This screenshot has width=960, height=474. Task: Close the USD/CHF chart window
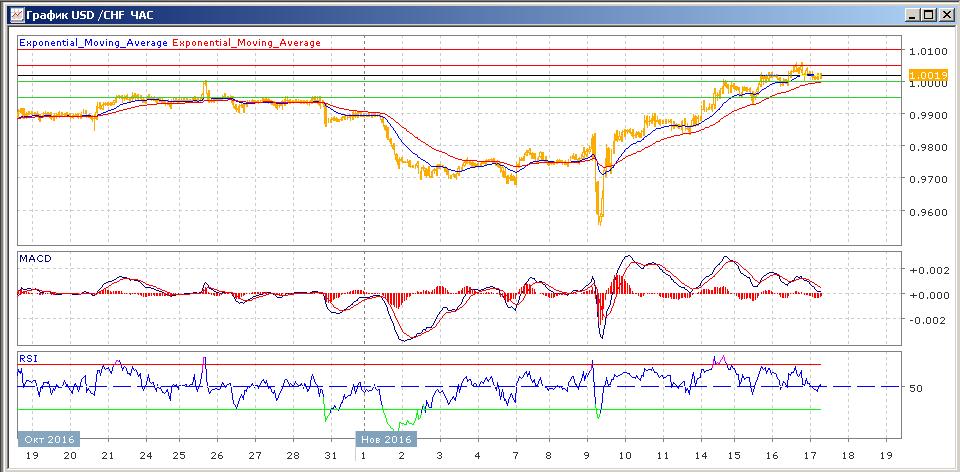[946, 15]
